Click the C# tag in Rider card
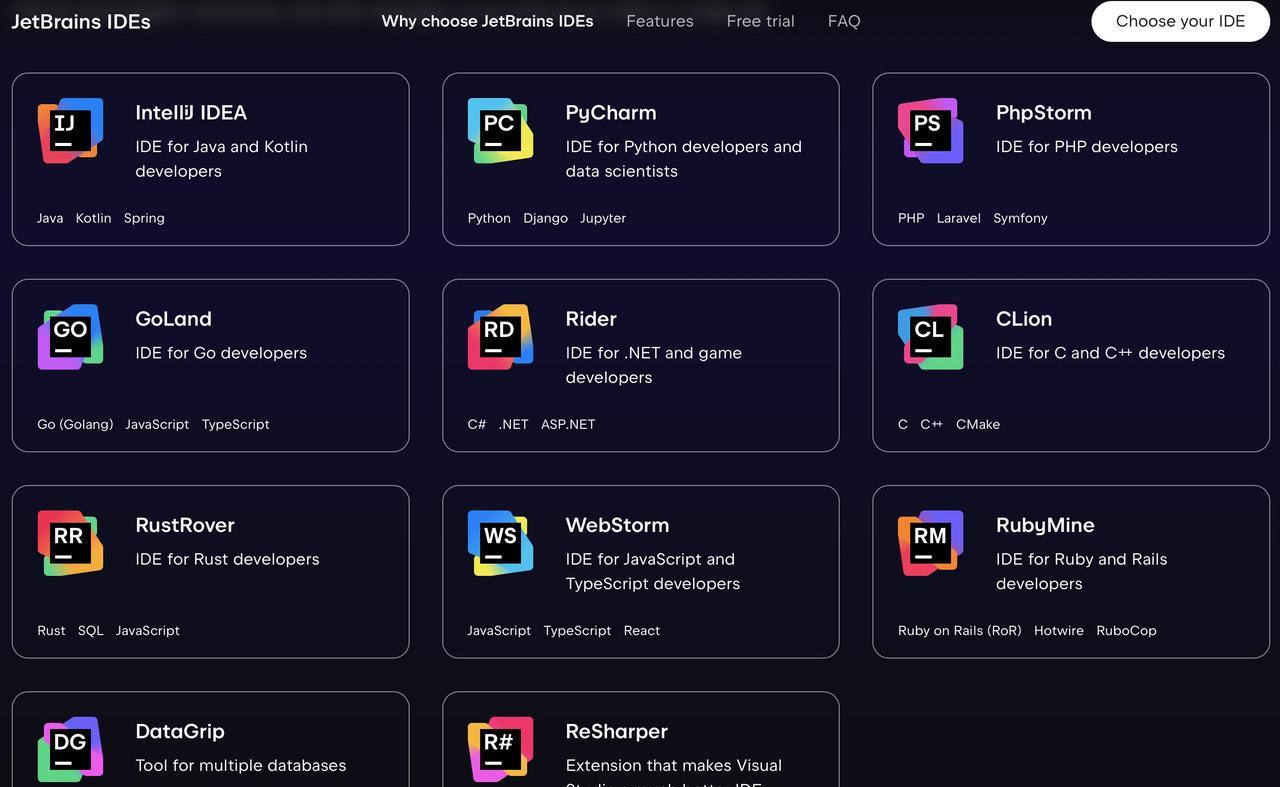Image resolution: width=1280 pixels, height=787 pixels. 477,424
